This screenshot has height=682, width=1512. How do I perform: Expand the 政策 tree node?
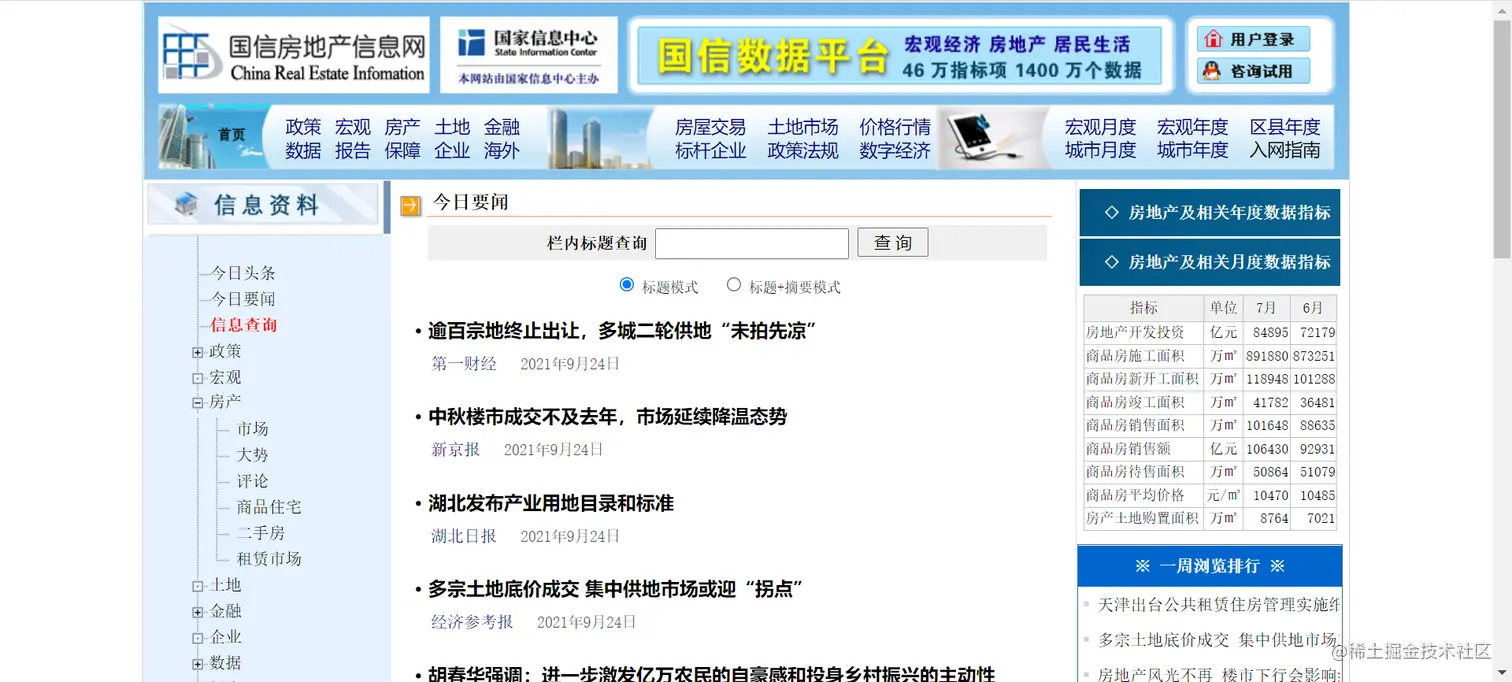[198, 351]
